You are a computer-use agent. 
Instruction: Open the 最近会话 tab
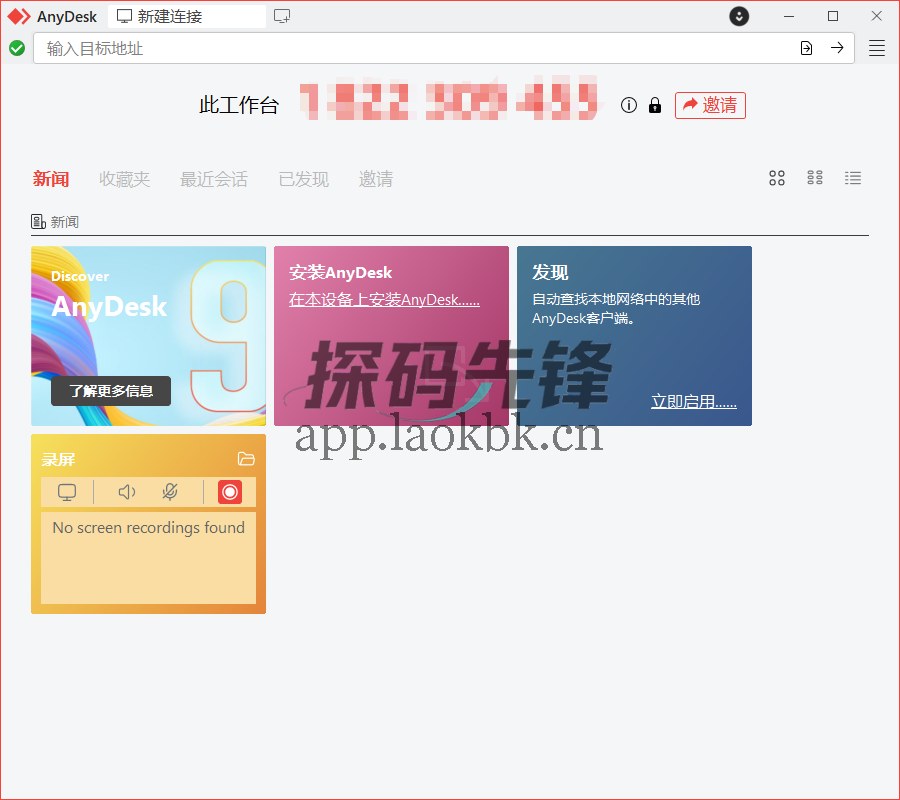[213, 179]
